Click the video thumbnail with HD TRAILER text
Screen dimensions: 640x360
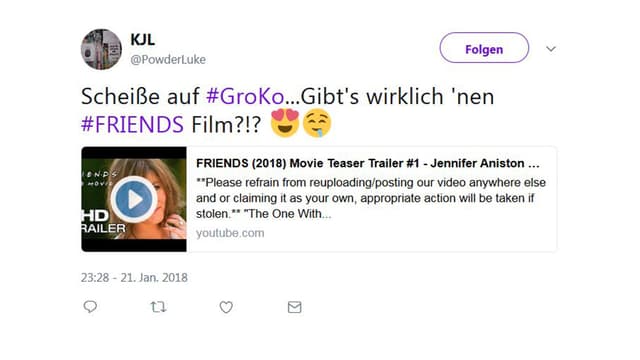point(134,199)
